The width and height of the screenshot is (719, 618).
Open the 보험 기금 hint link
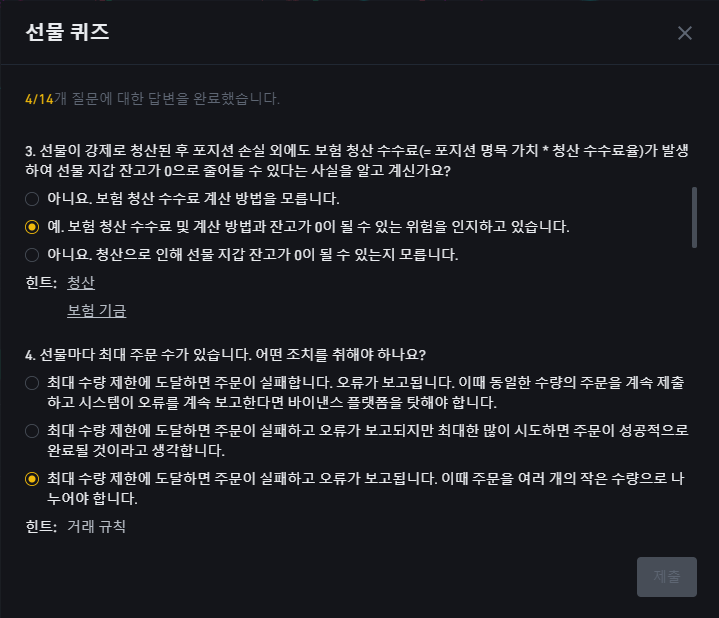[97, 311]
